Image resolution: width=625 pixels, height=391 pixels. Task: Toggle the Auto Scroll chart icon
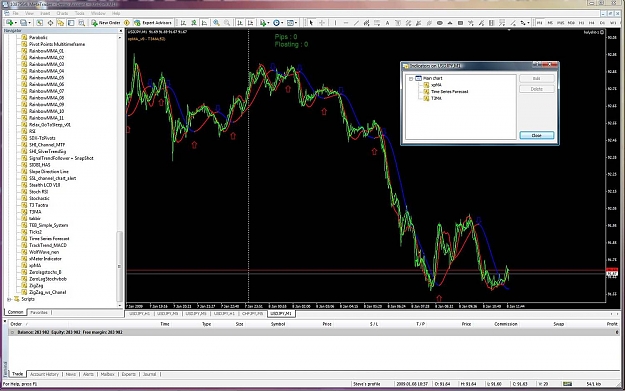(x=240, y=23)
